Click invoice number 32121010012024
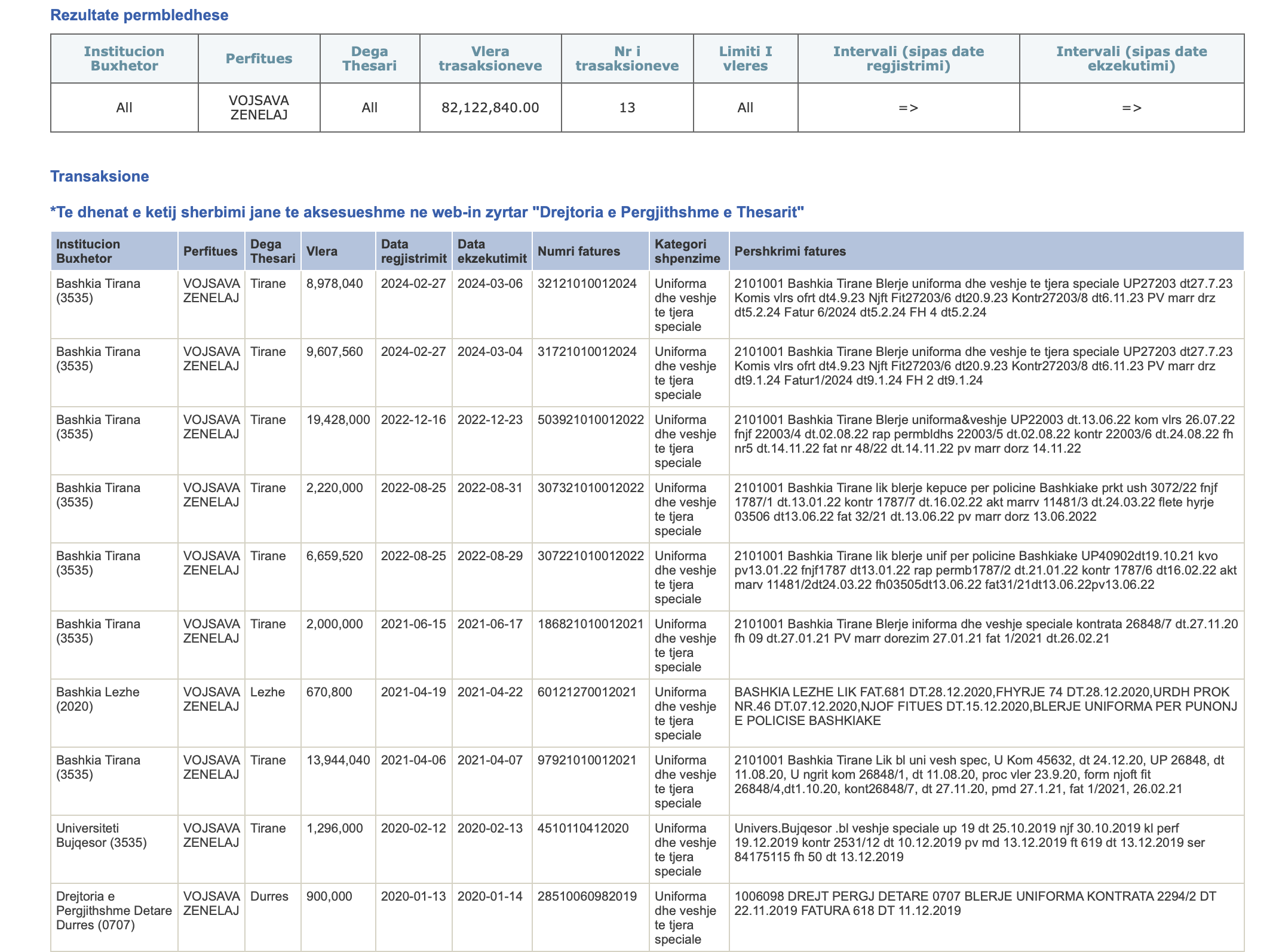This screenshot has height=952, width=1276. [x=587, y=284]
